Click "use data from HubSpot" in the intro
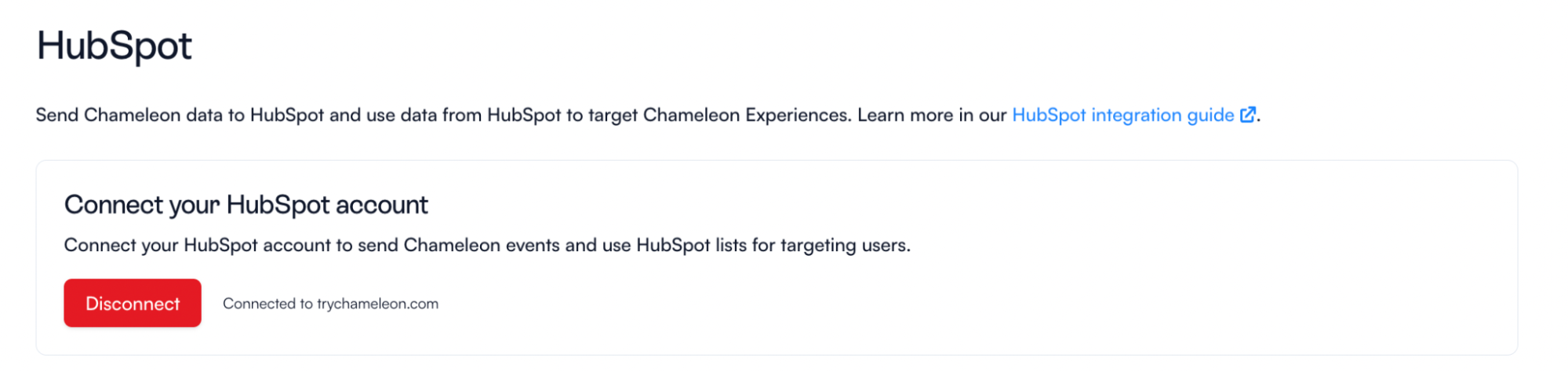The height and width of the screenshot is (372, 1568). tap(463, 115)
